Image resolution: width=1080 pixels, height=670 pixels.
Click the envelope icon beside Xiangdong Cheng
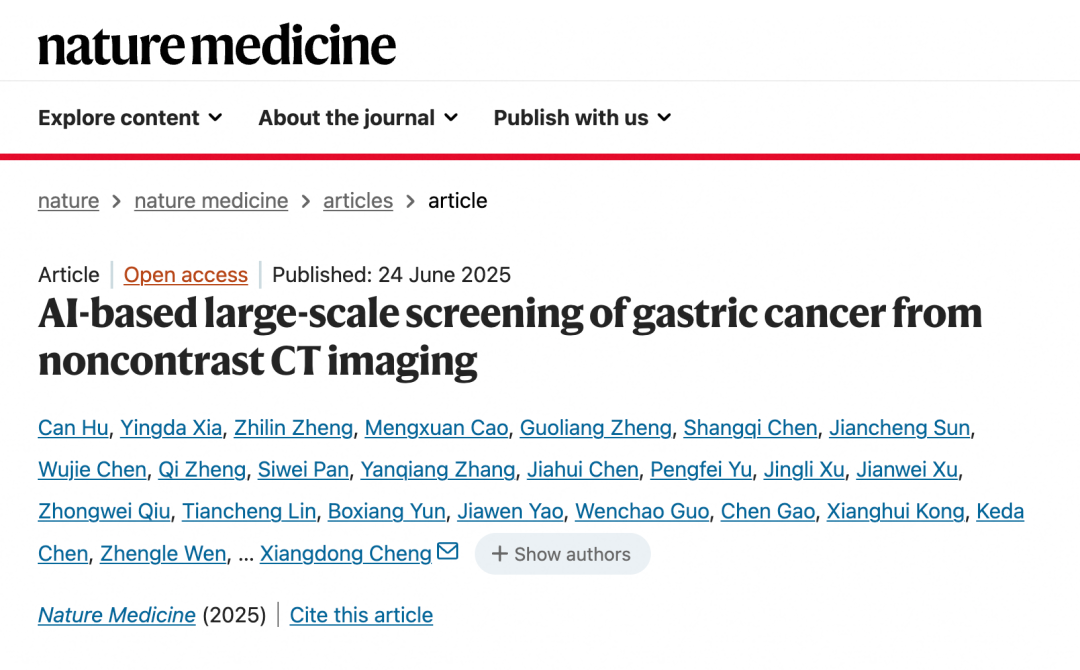pyautogui.click(x=447, y=552)
